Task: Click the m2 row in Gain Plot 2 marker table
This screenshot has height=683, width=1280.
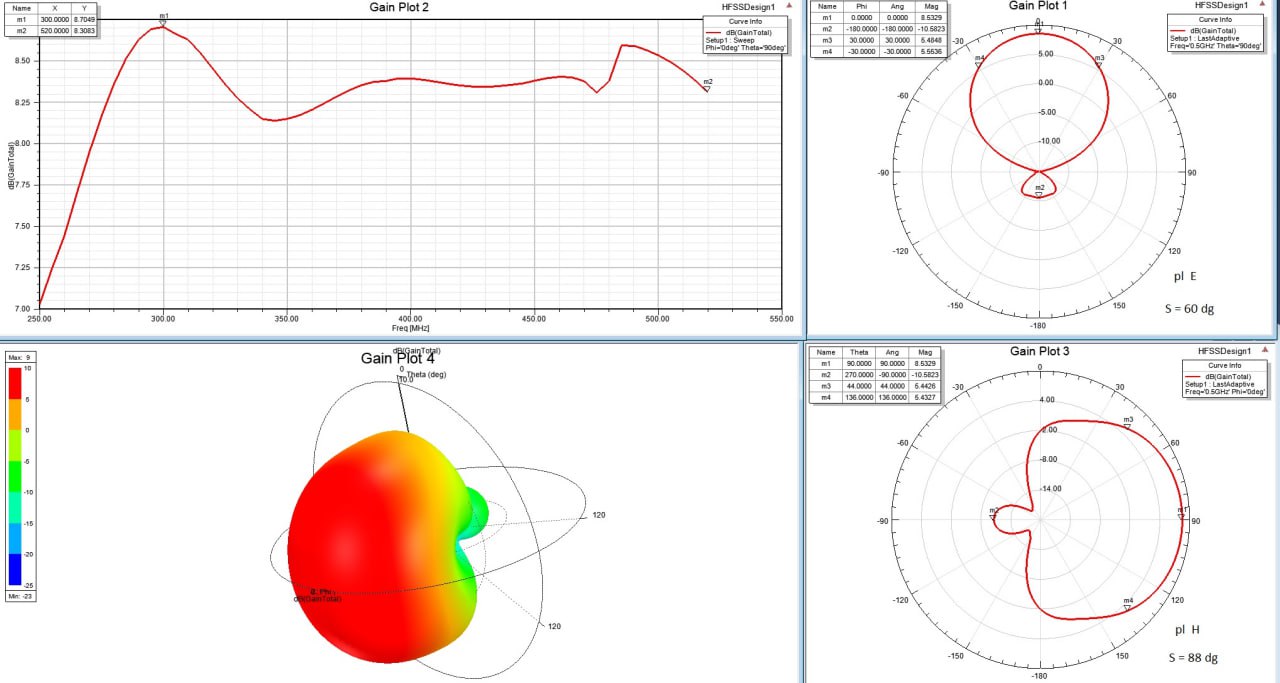Action: [52, 30]
